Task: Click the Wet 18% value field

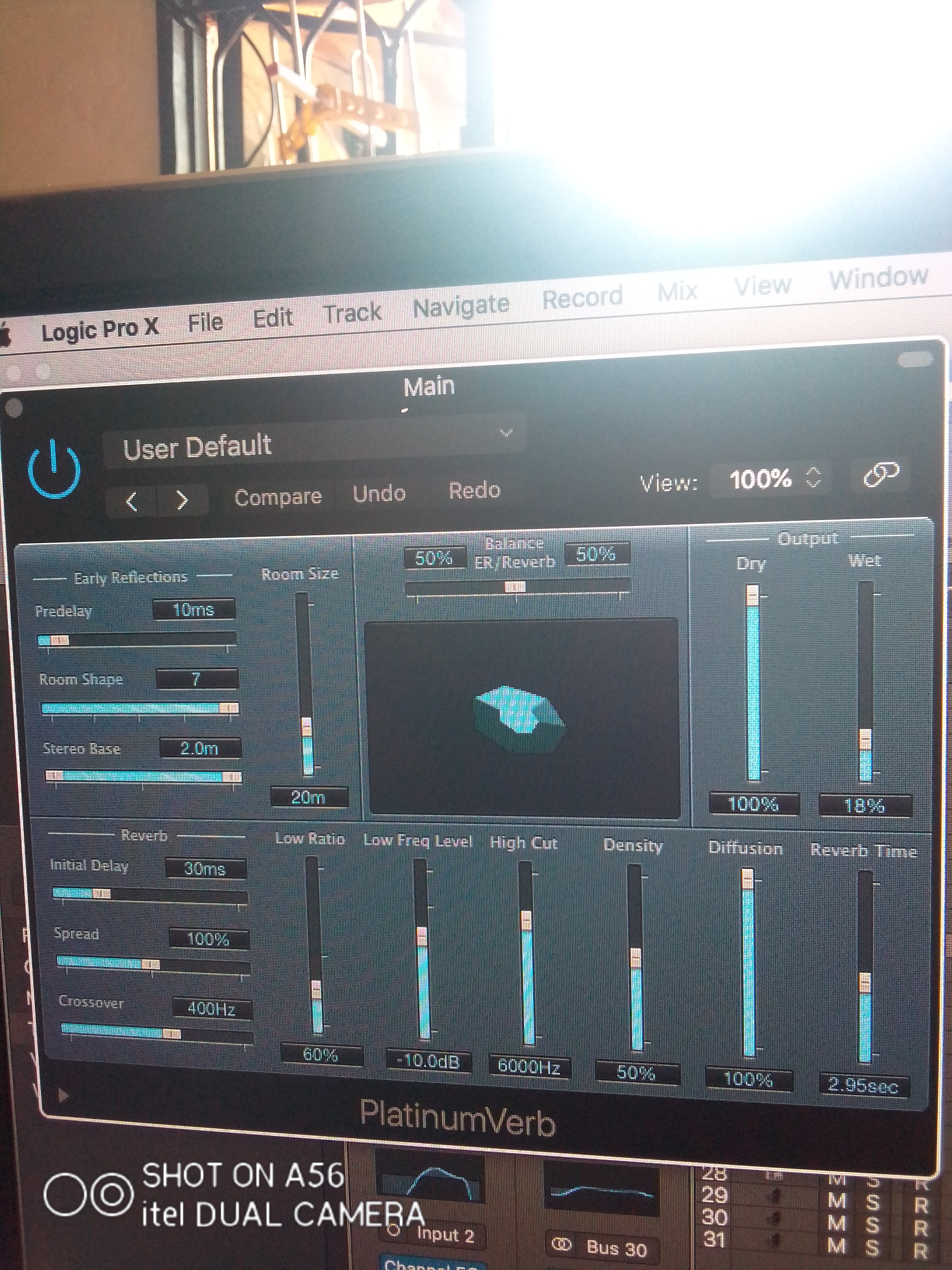Action: [865, 806]
